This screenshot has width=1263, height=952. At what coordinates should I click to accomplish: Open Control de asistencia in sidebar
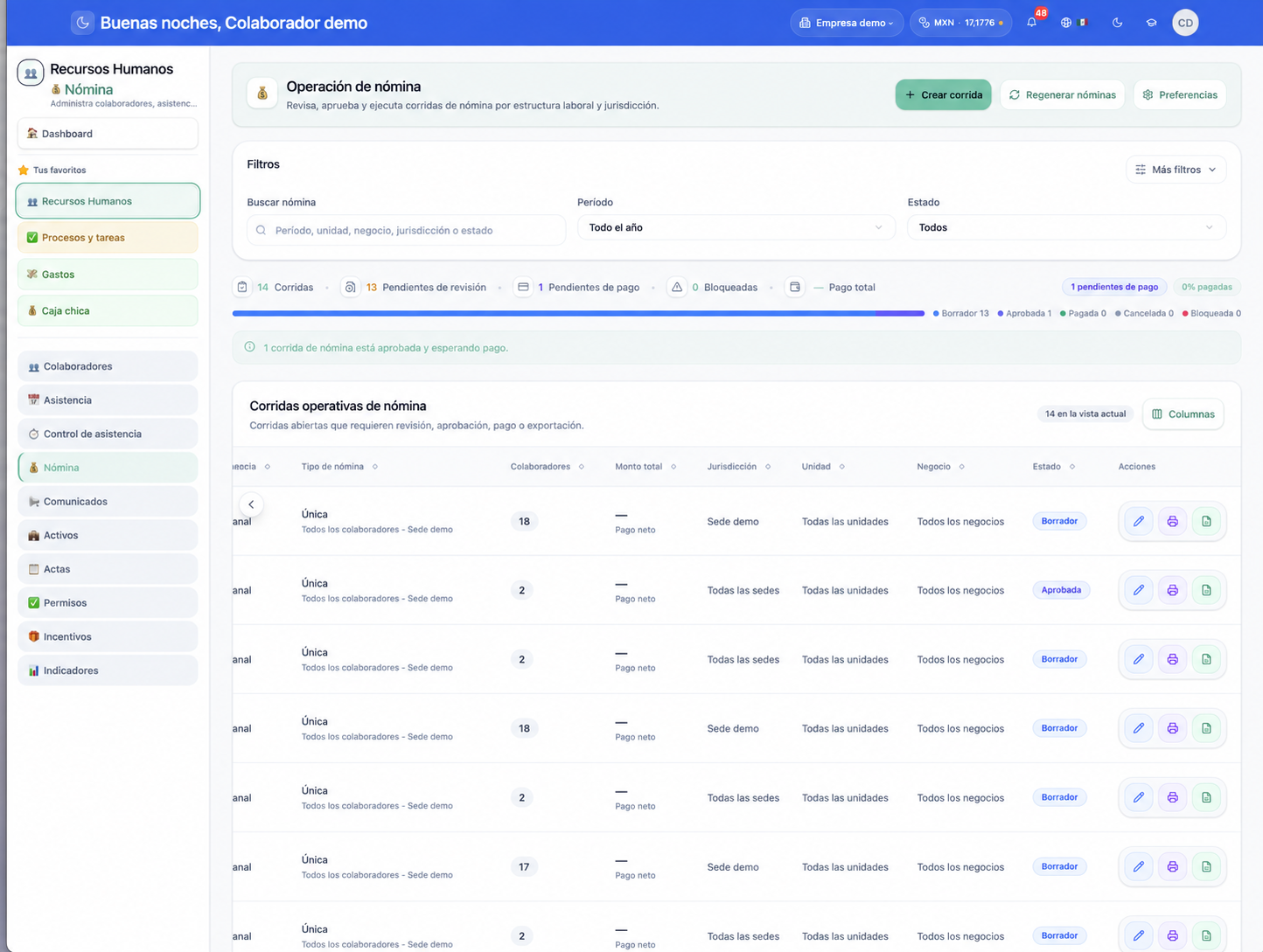108,434
